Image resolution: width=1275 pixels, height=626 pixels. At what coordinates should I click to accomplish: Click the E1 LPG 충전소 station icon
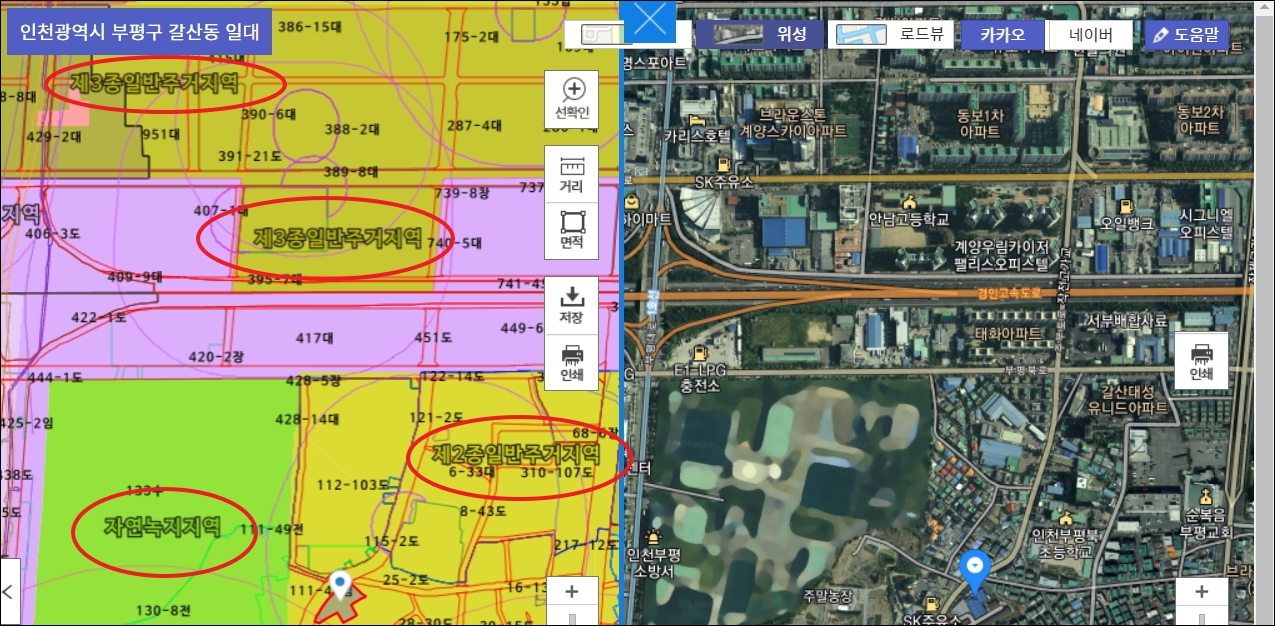701,352
